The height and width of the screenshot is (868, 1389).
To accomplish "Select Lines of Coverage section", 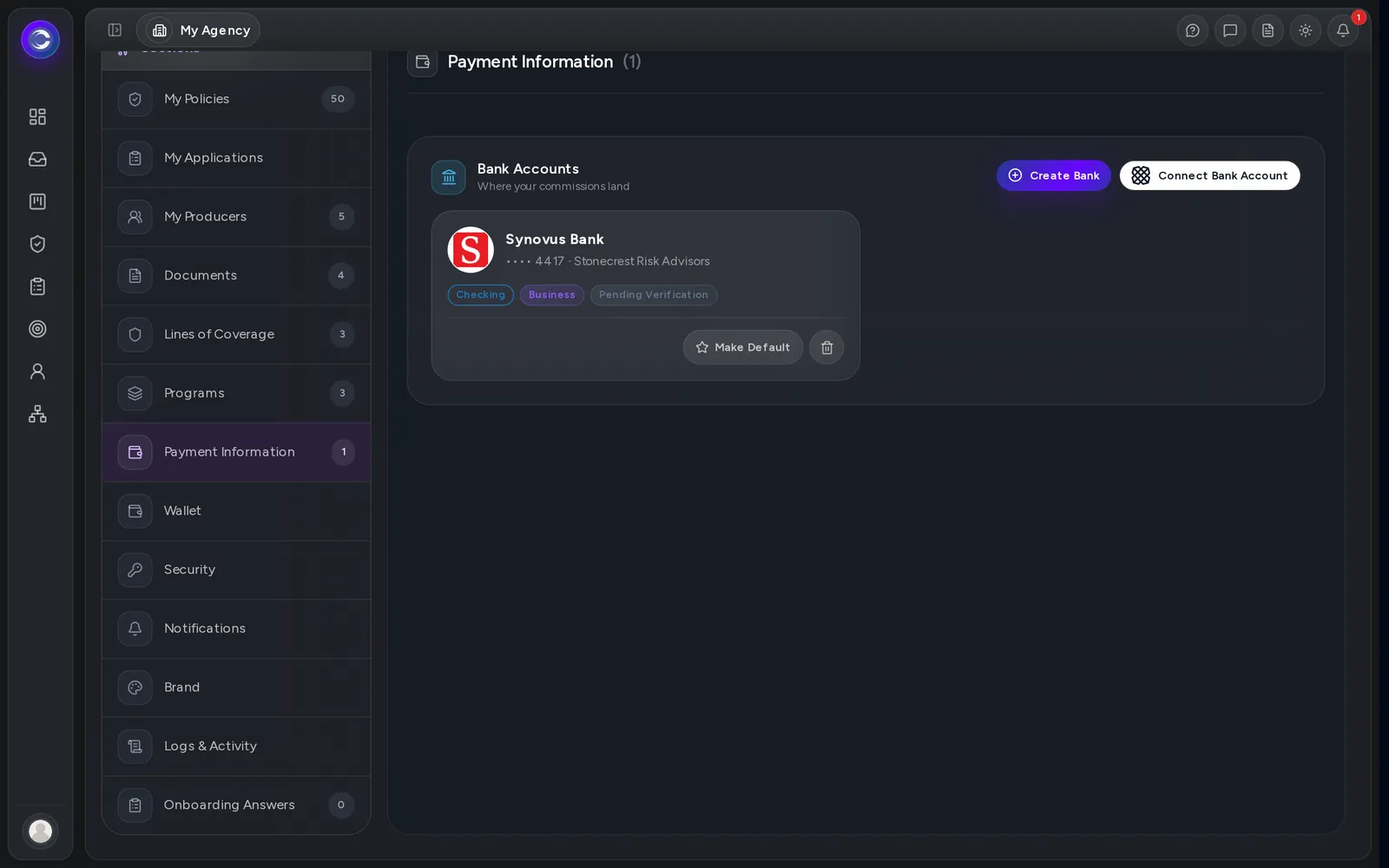I will 236,334.
